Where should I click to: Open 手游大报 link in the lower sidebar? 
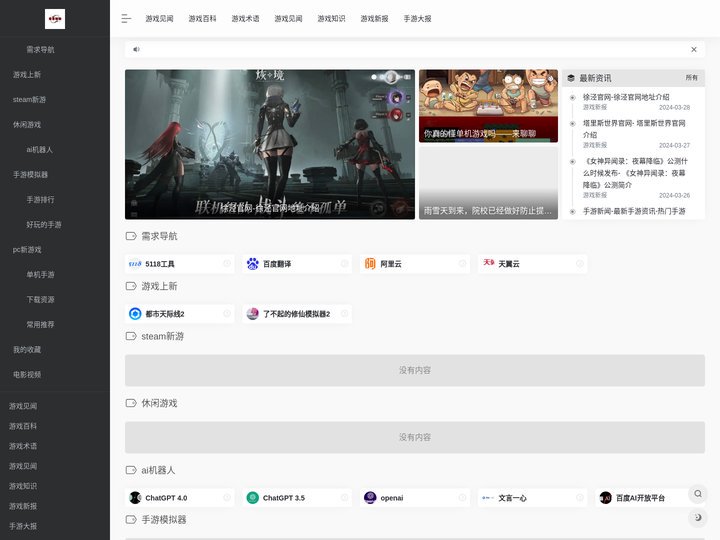(23, 526)
